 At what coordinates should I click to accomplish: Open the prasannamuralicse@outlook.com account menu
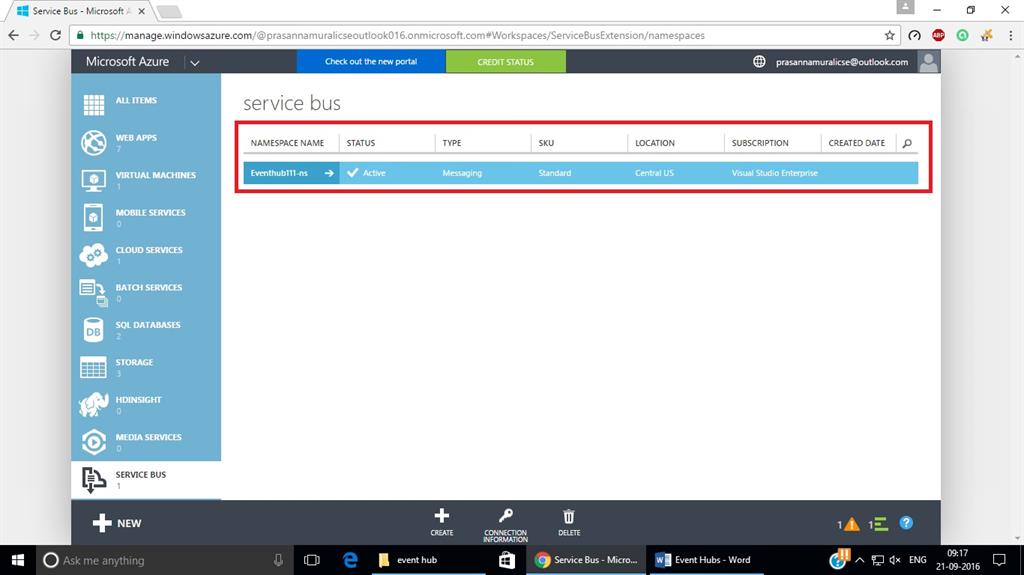842,62
